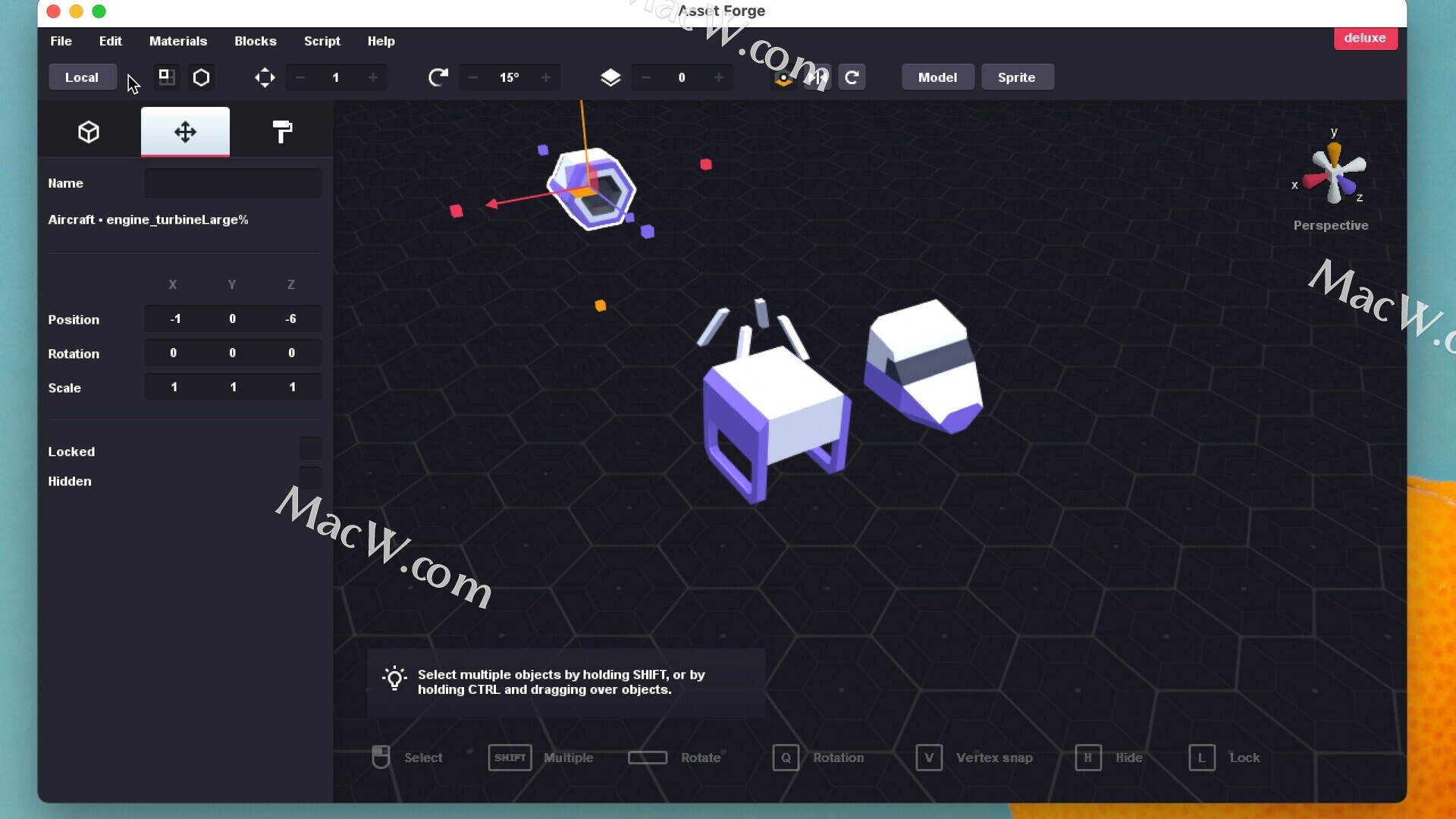The height and width of the screenshot is (819, 1456).
Task: Toggle the Perspective view label
Action: [1331, 225]
